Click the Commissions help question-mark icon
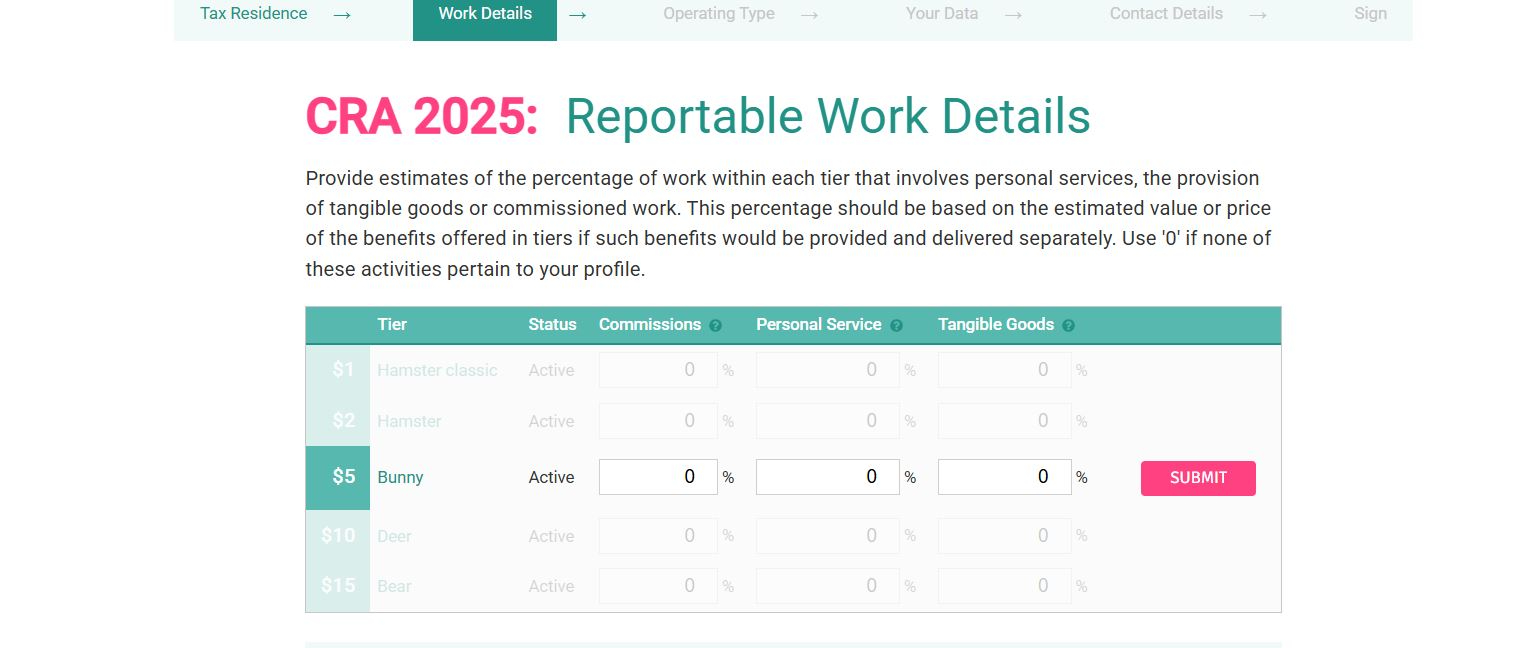 tap(716, 326)
